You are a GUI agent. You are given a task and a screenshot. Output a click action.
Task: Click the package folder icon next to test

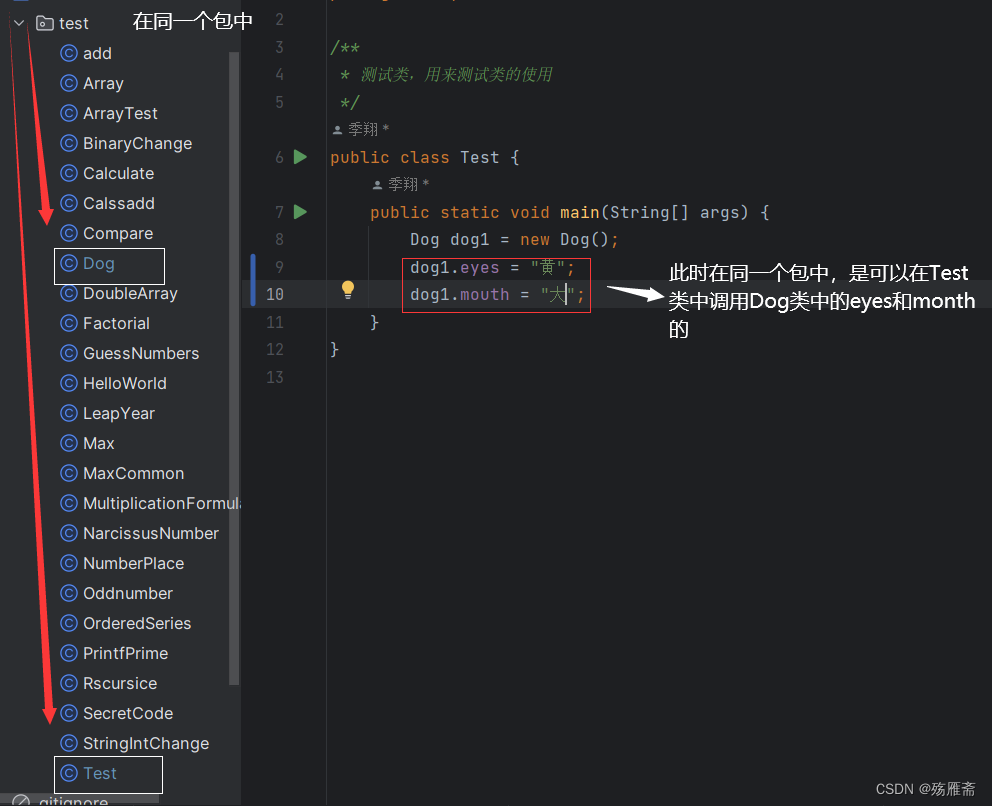click(43, 22)
